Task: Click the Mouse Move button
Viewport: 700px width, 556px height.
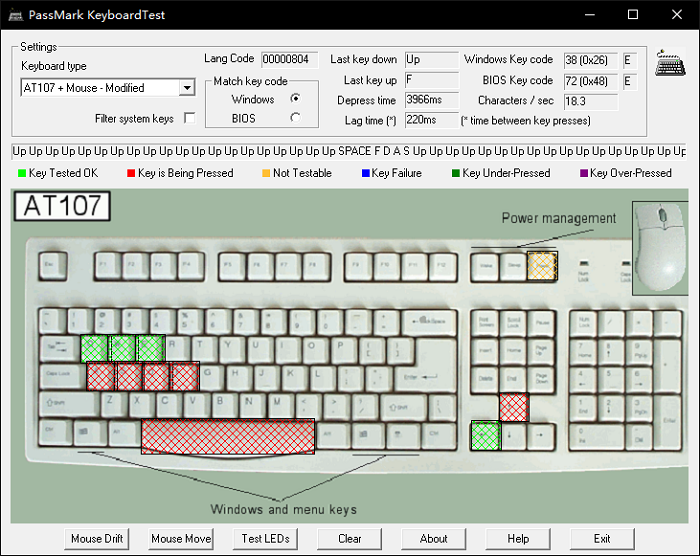Action: 181,539
